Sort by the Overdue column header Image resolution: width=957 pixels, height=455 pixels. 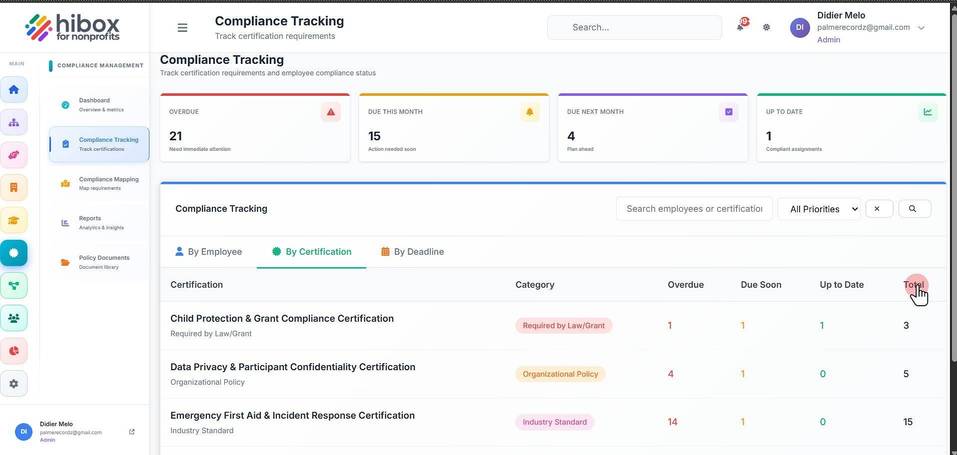coord(685,285)
